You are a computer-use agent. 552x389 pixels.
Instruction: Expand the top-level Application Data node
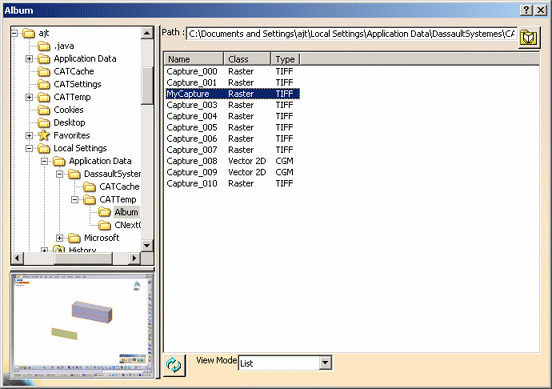point(29,59)
